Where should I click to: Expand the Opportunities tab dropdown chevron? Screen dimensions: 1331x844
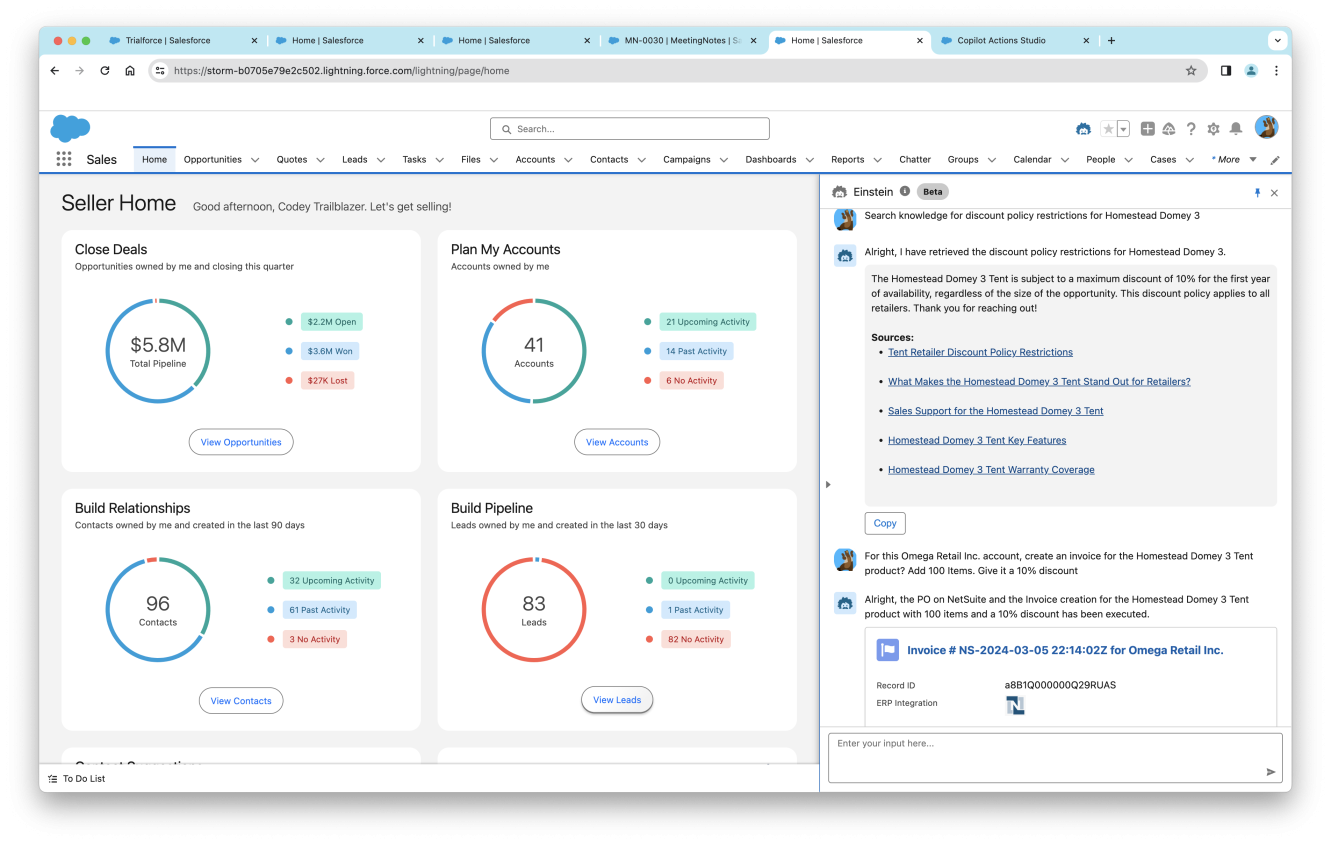[255, 160]
